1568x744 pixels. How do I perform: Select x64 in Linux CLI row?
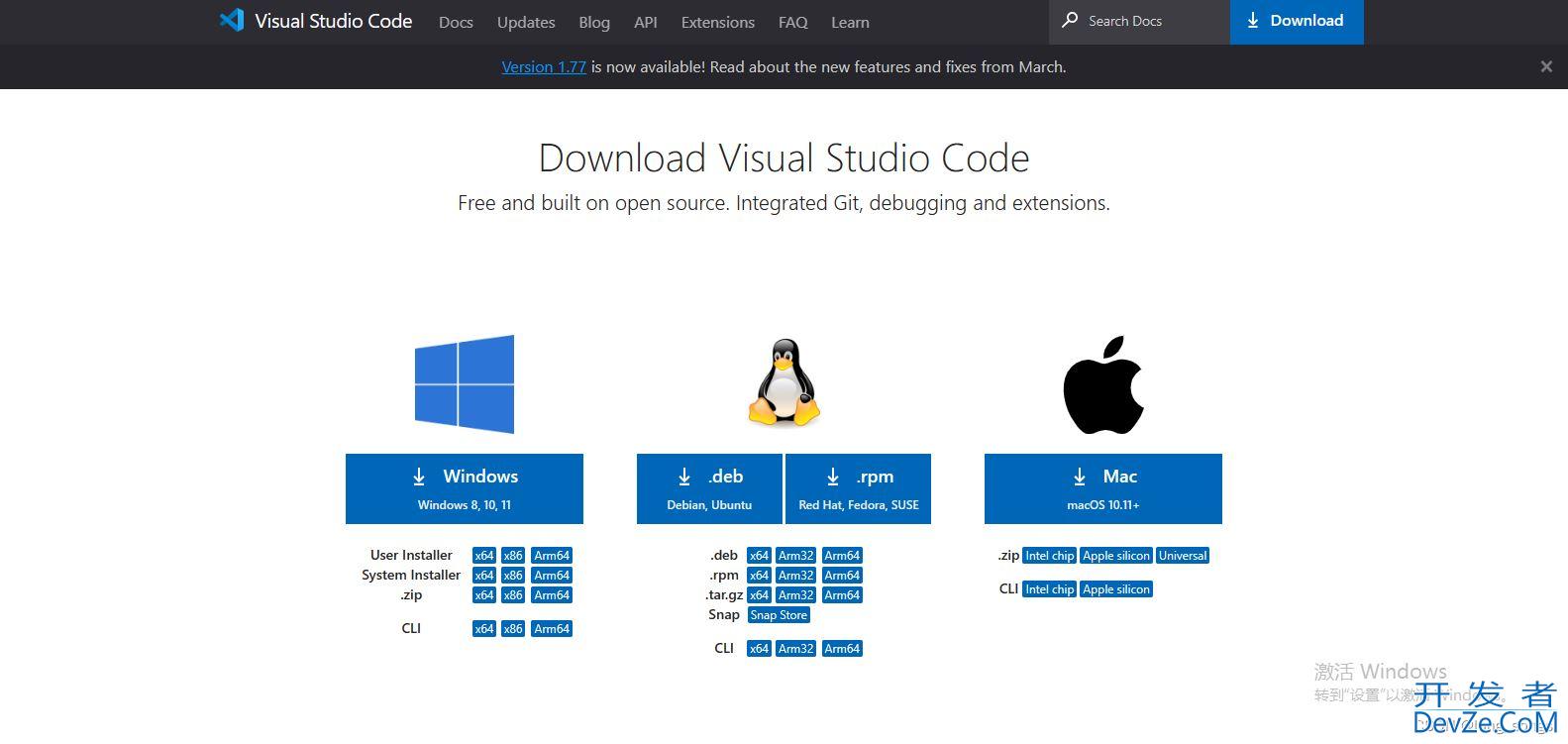click(759, 649)
